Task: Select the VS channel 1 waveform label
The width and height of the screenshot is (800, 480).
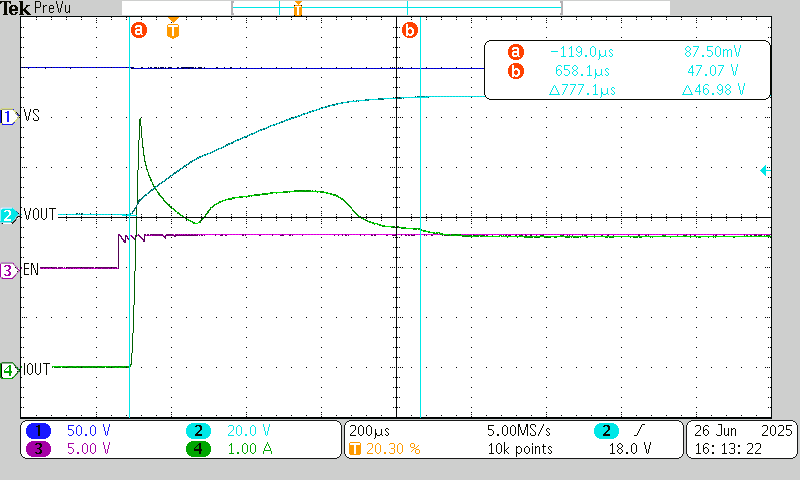Action: pos(31,117)
